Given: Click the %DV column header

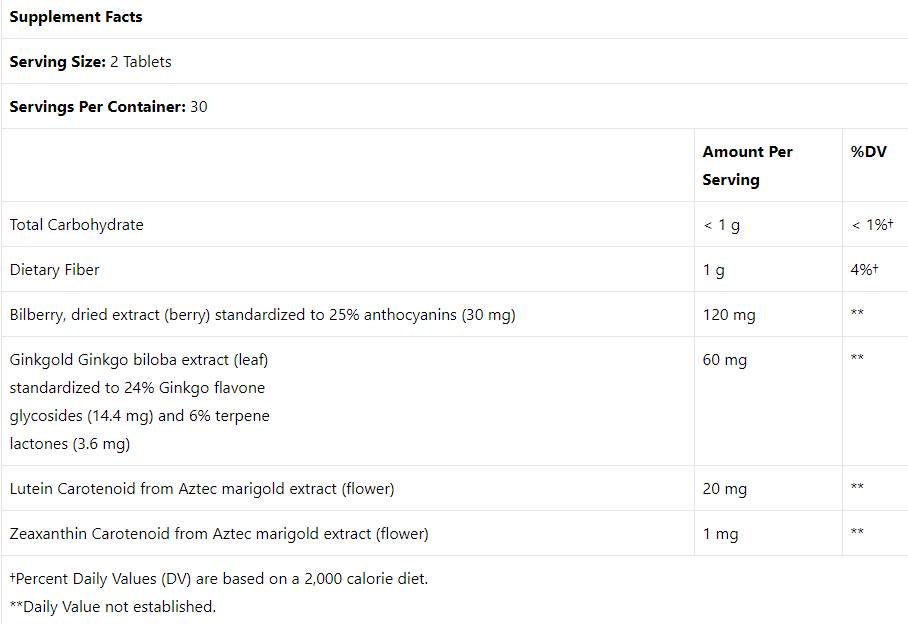Looking at the screenshot, I should click(868, 152).
